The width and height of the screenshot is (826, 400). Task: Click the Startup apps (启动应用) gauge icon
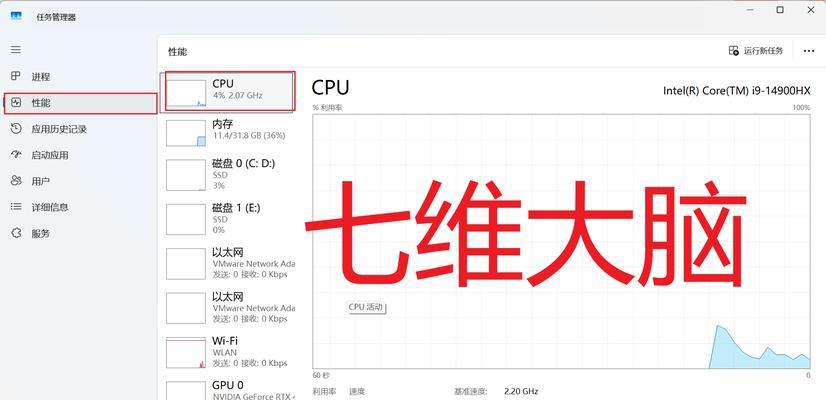[16, 155]
